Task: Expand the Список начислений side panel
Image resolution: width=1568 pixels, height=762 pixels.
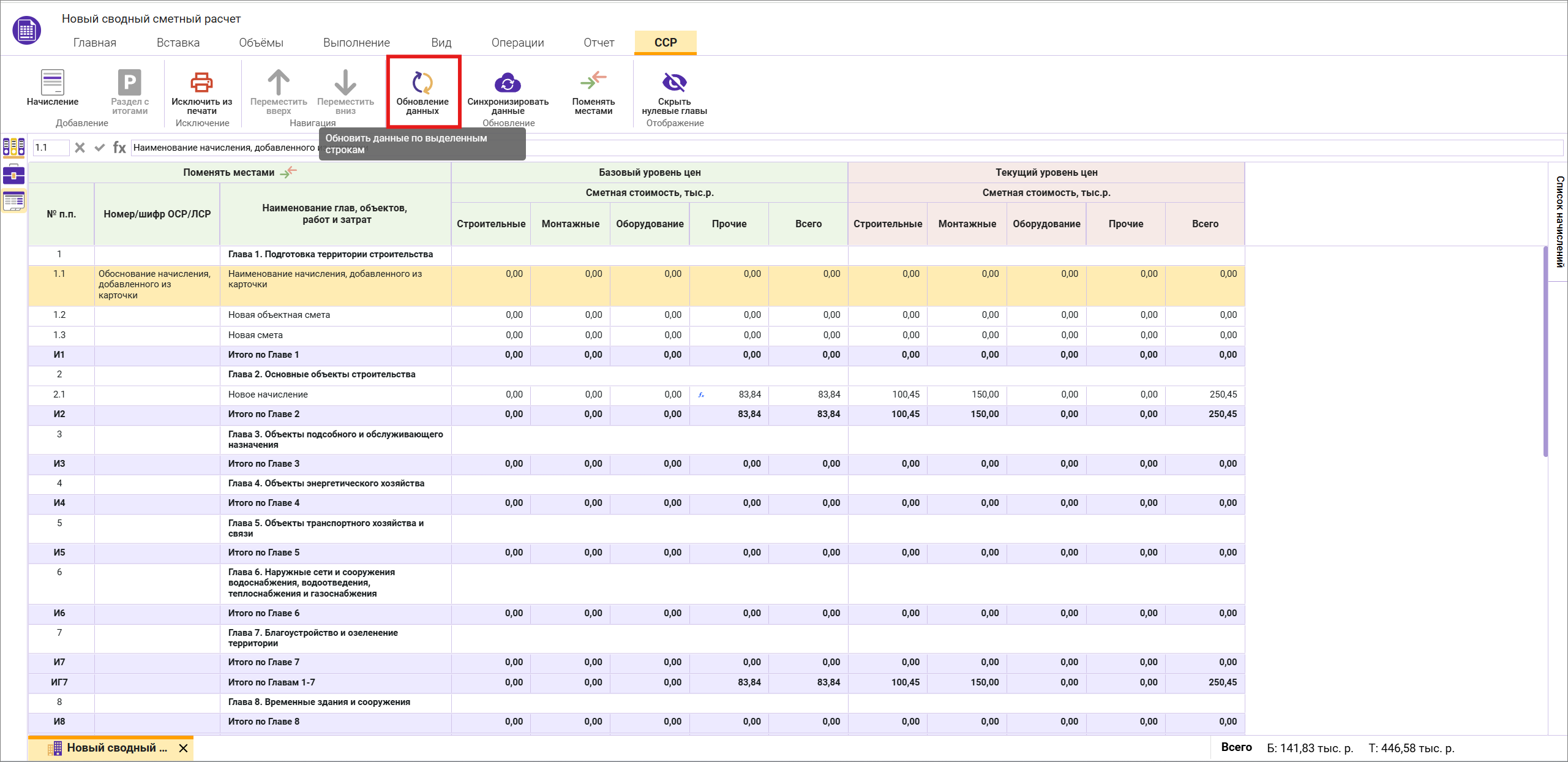Action: (1559, 221)
